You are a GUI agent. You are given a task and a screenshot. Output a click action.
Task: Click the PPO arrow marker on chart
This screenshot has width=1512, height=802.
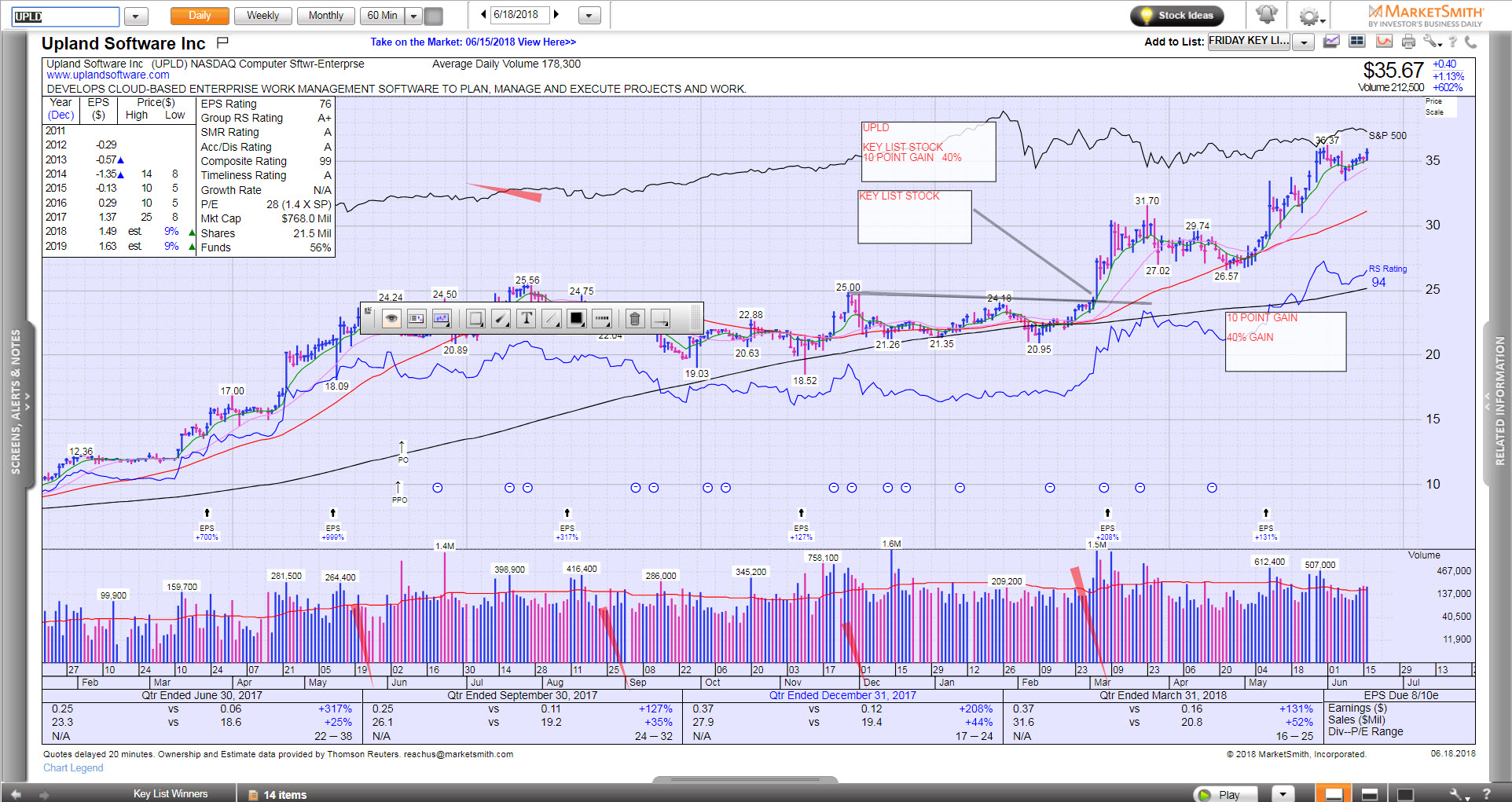[x=399, y=492]
